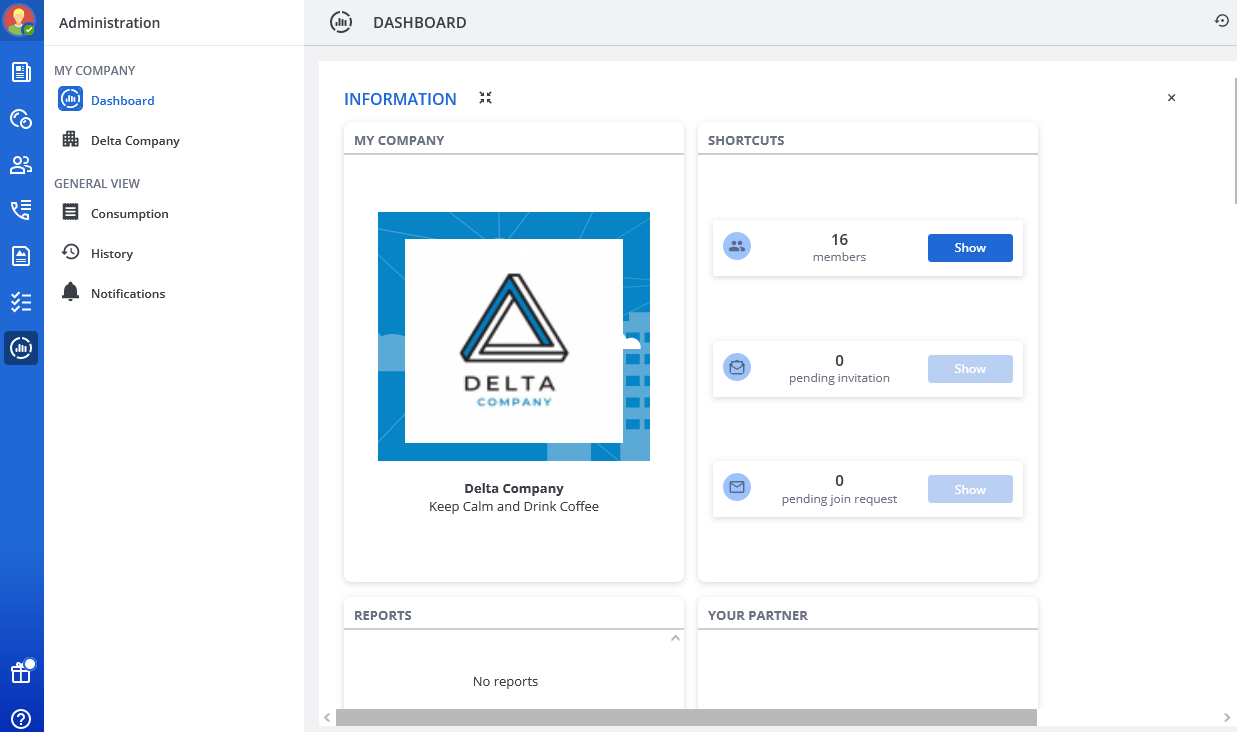This screenshot has height=732, width=1237.
Task: Go to Consumption view
Action: click(129, 214)
